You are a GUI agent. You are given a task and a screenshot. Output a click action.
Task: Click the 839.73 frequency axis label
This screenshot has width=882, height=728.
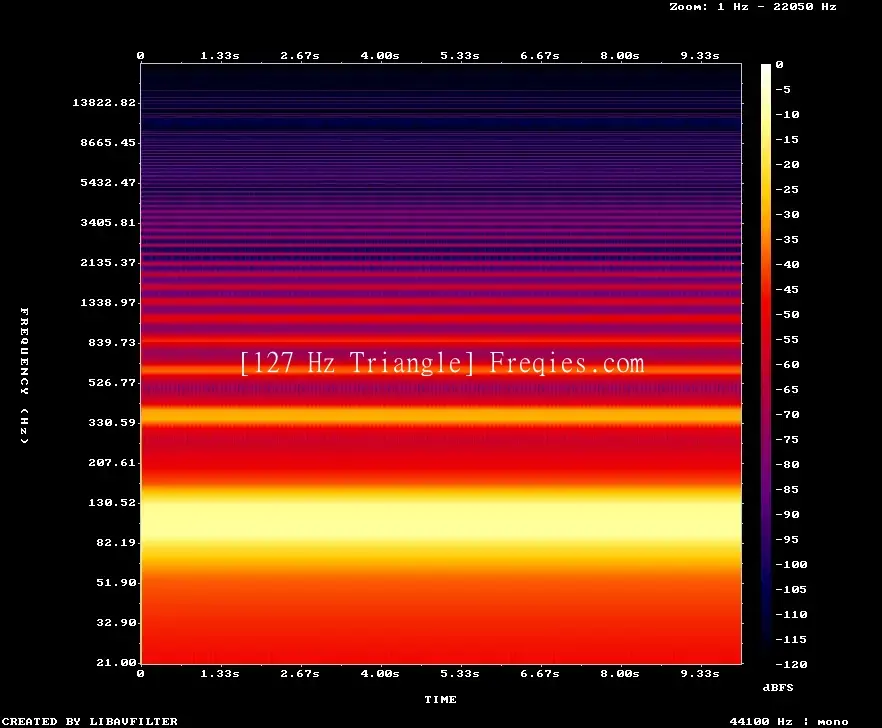pos(112,342)
